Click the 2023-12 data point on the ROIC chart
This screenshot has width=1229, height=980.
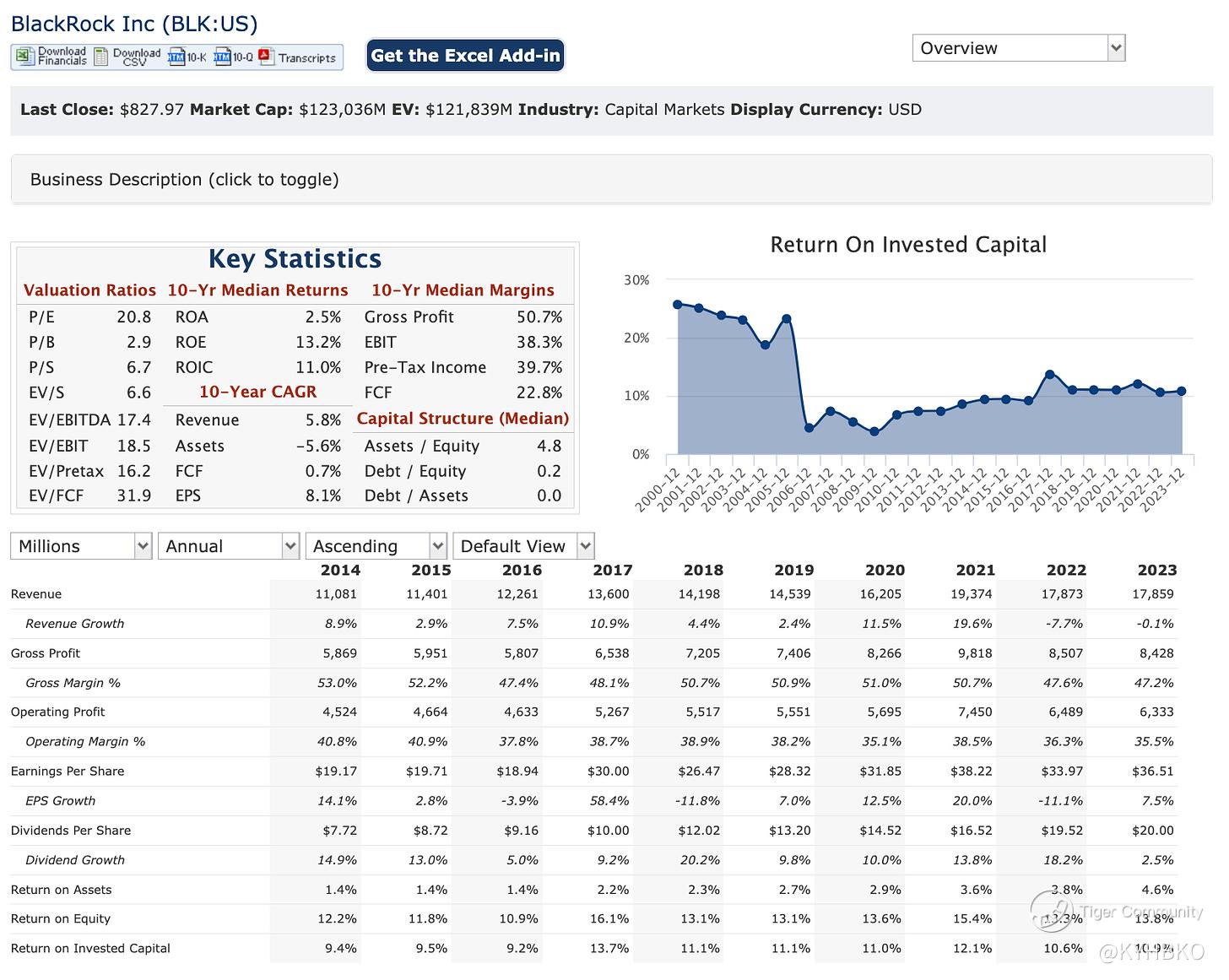coord(1182,391)
